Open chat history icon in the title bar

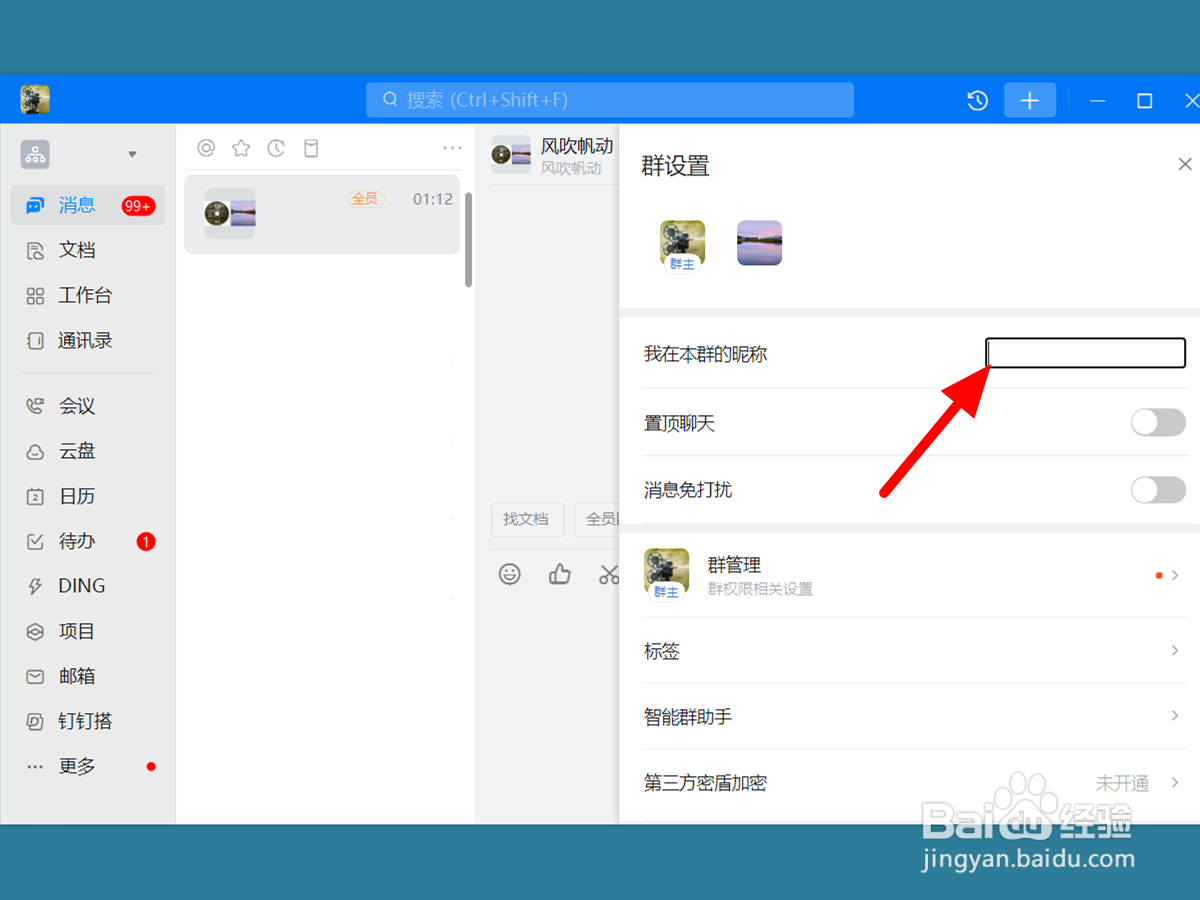[x=977, y=100]
